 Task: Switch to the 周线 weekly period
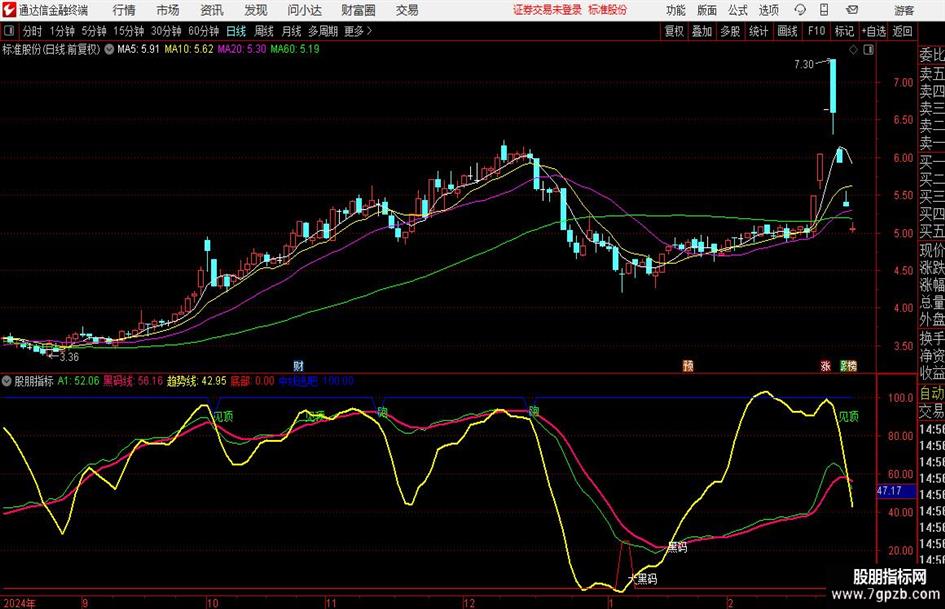[x=264, y=31]
